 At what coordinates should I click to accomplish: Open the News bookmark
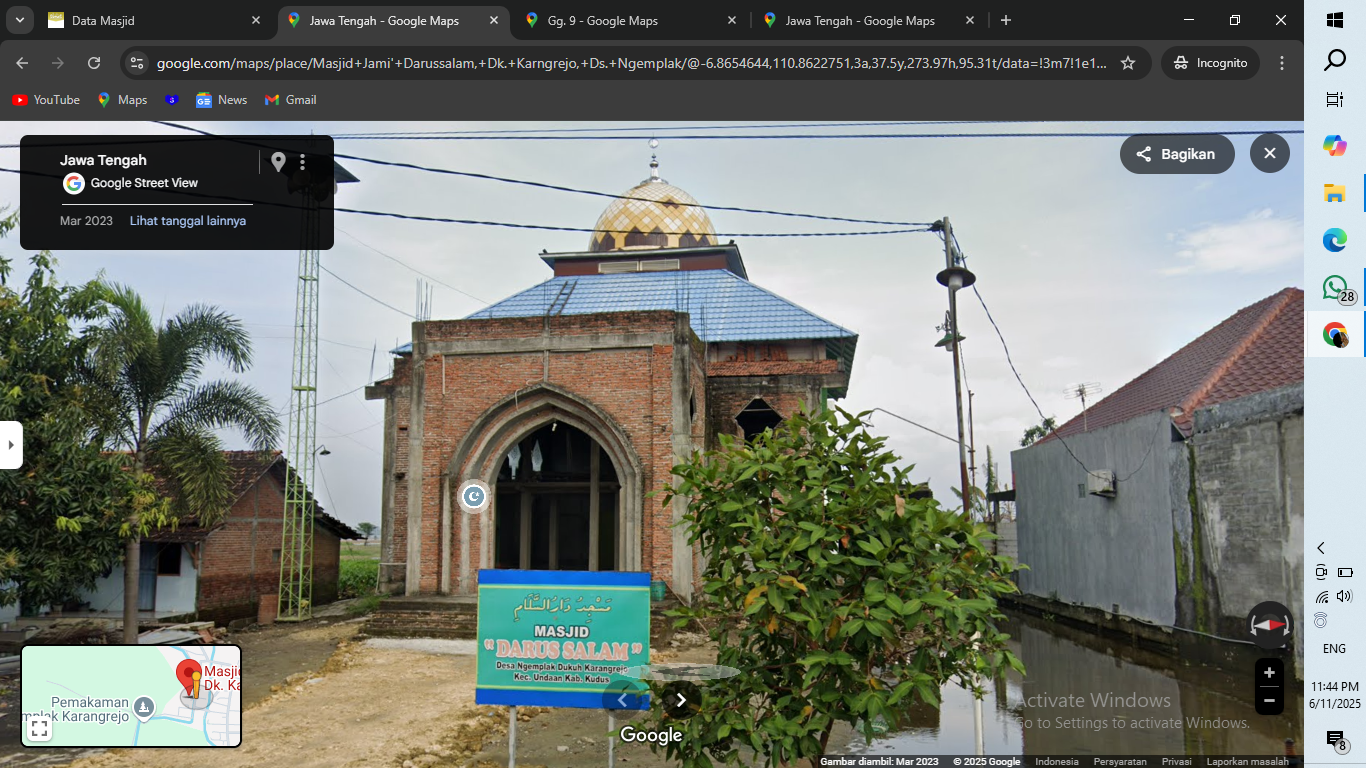click(x=221, y=100)
